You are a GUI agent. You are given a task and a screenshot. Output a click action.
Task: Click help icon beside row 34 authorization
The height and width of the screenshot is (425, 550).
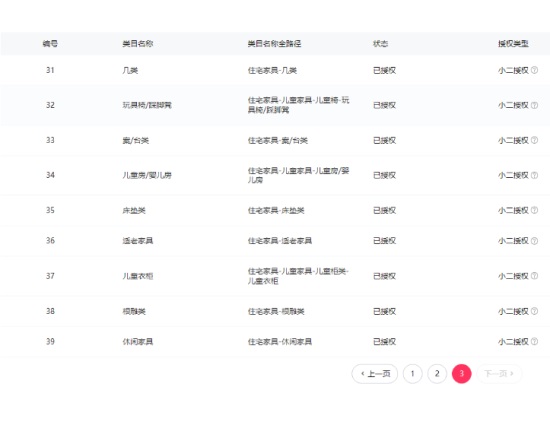(534, 175)
